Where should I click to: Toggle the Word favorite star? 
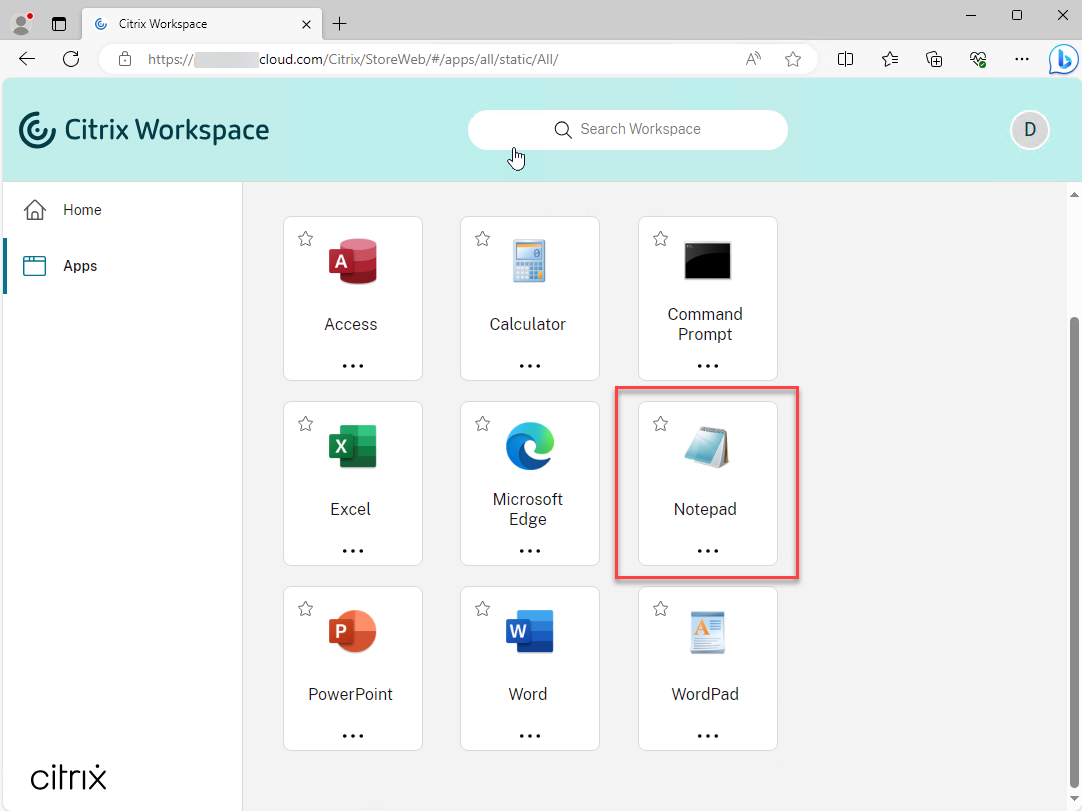482,609
